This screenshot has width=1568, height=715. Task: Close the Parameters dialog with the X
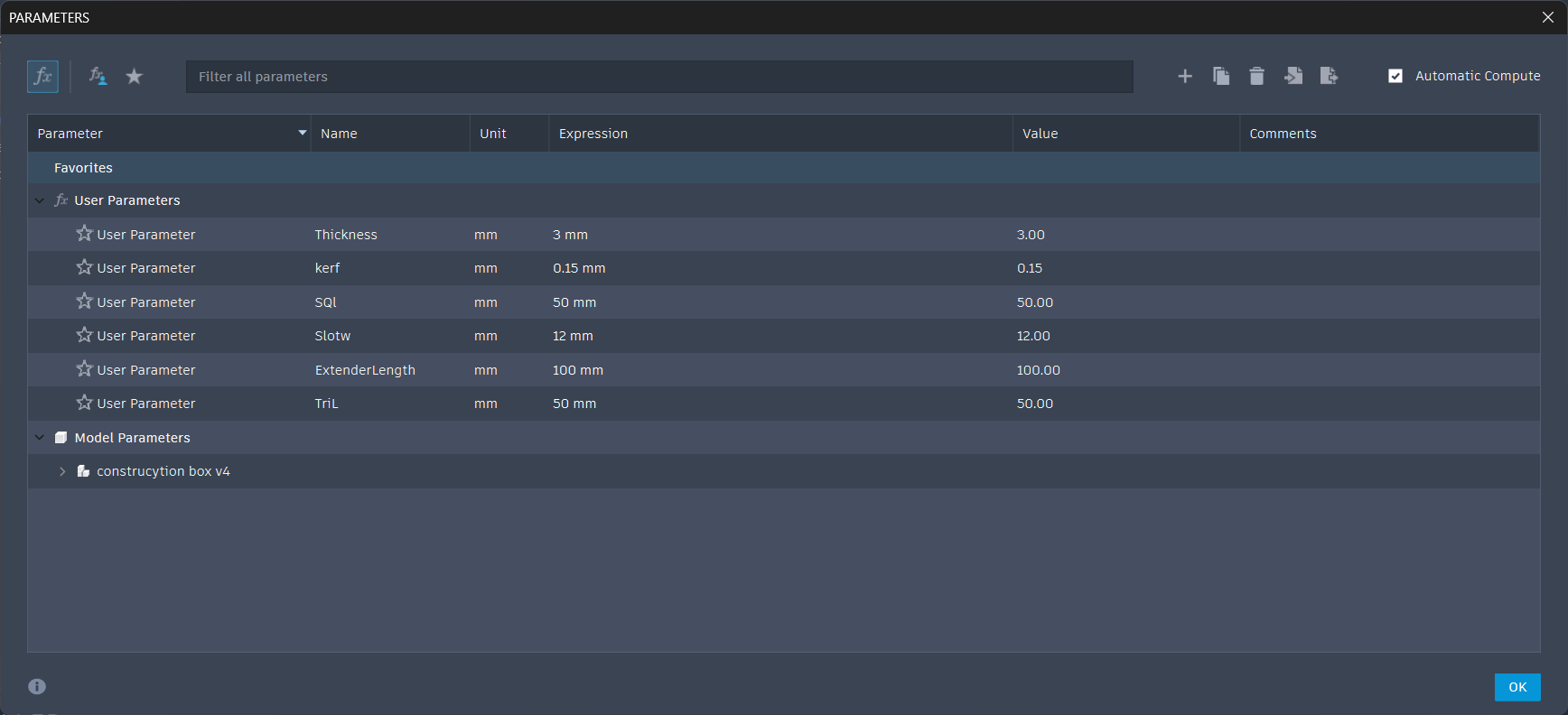1548,17
